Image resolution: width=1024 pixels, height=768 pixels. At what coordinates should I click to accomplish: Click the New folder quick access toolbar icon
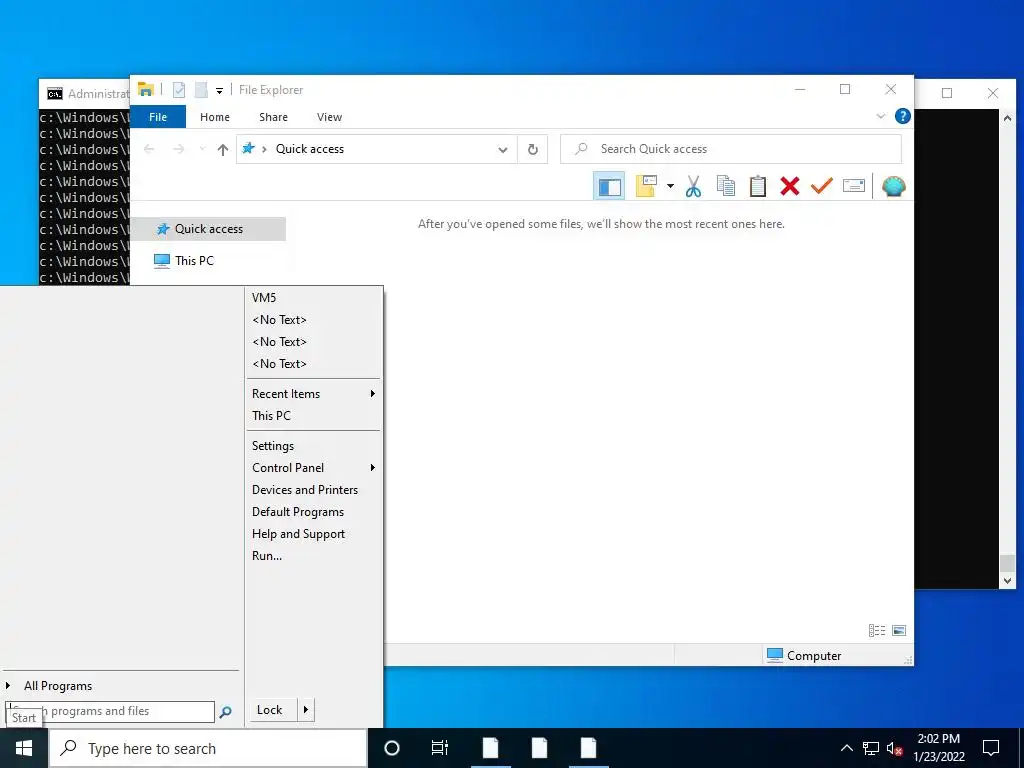[201, 89]
